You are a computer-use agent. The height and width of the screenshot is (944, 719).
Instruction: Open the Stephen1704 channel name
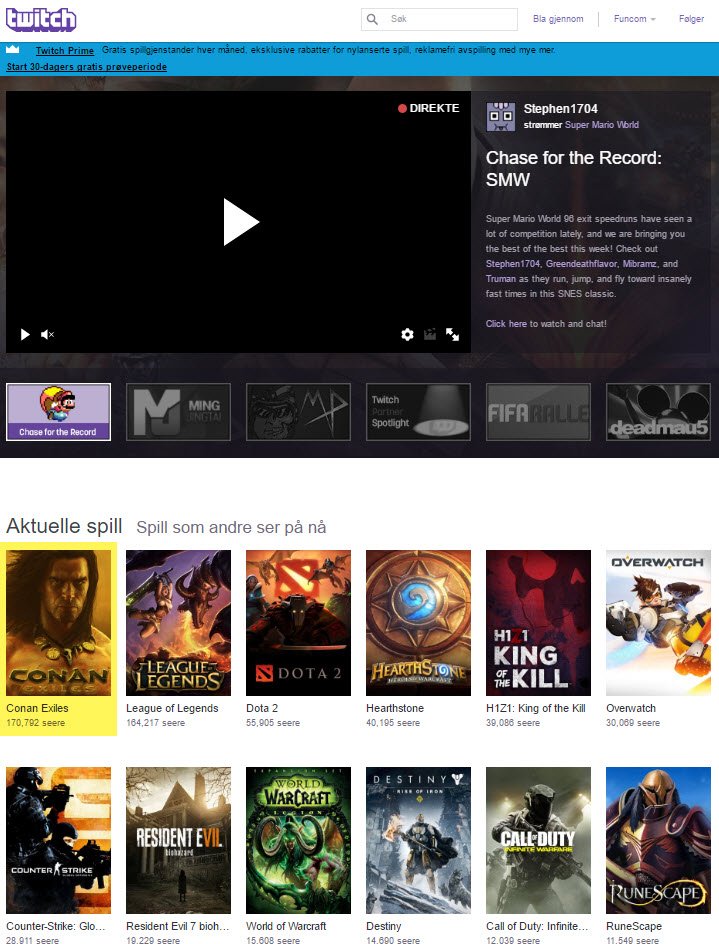560,109
